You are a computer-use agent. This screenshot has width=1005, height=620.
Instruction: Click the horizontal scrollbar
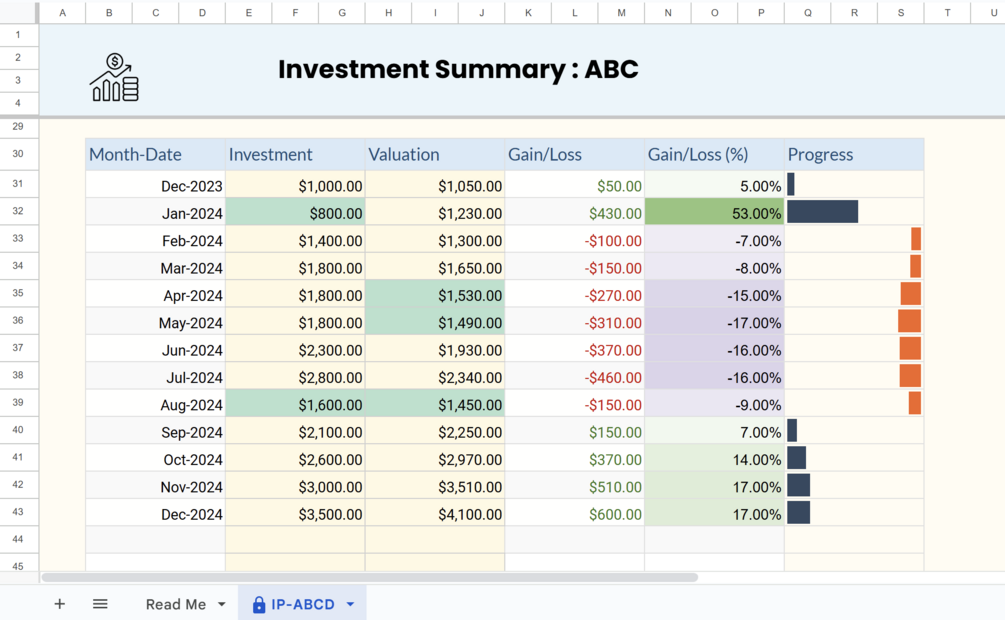click(x=370, y=577)
